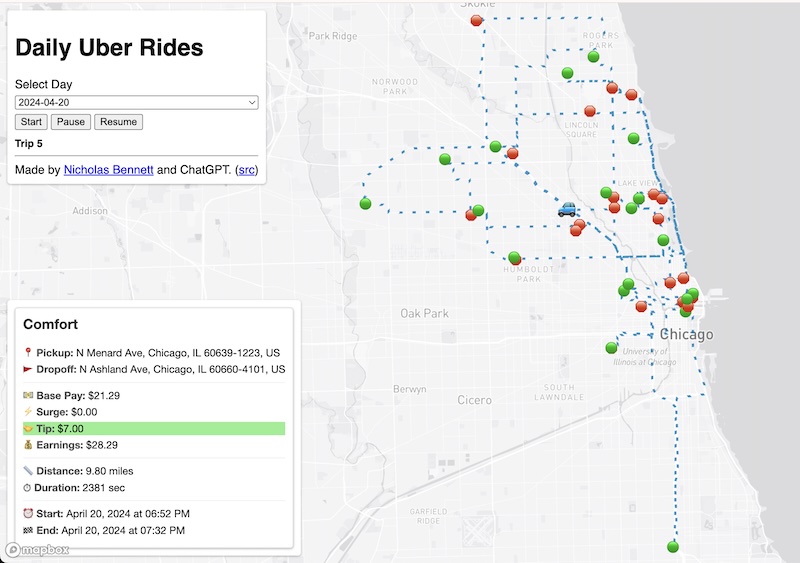
Task: Click the Select Day label
Action: click(43, 84)
